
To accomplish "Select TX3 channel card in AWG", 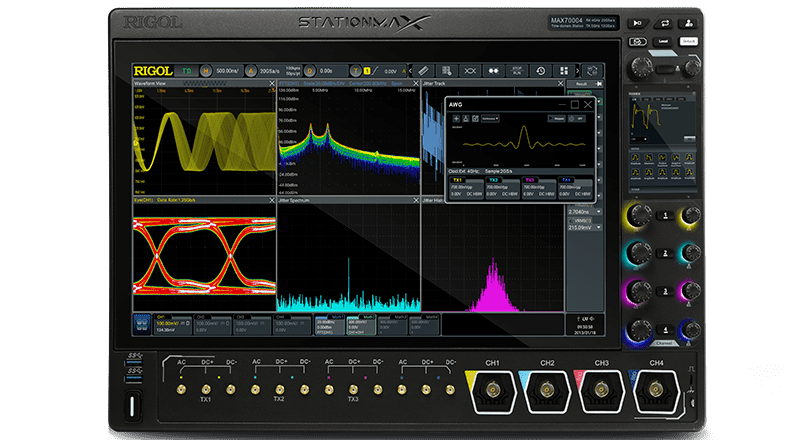I will 538,187.
